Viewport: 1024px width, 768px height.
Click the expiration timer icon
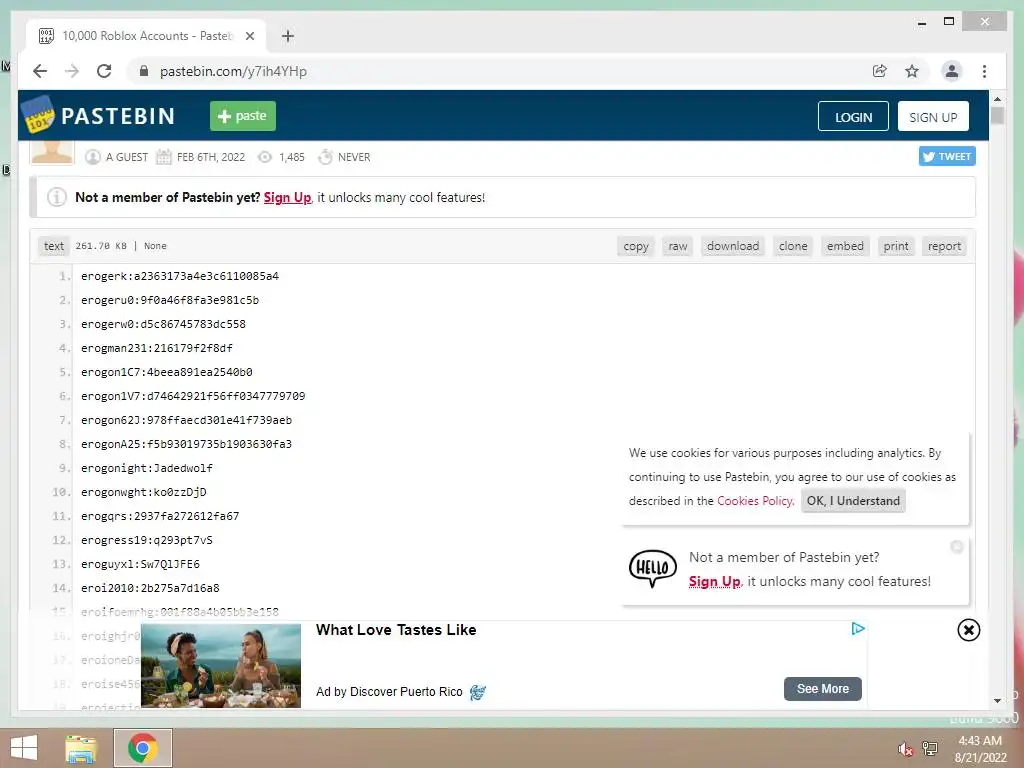coord(325,157)
